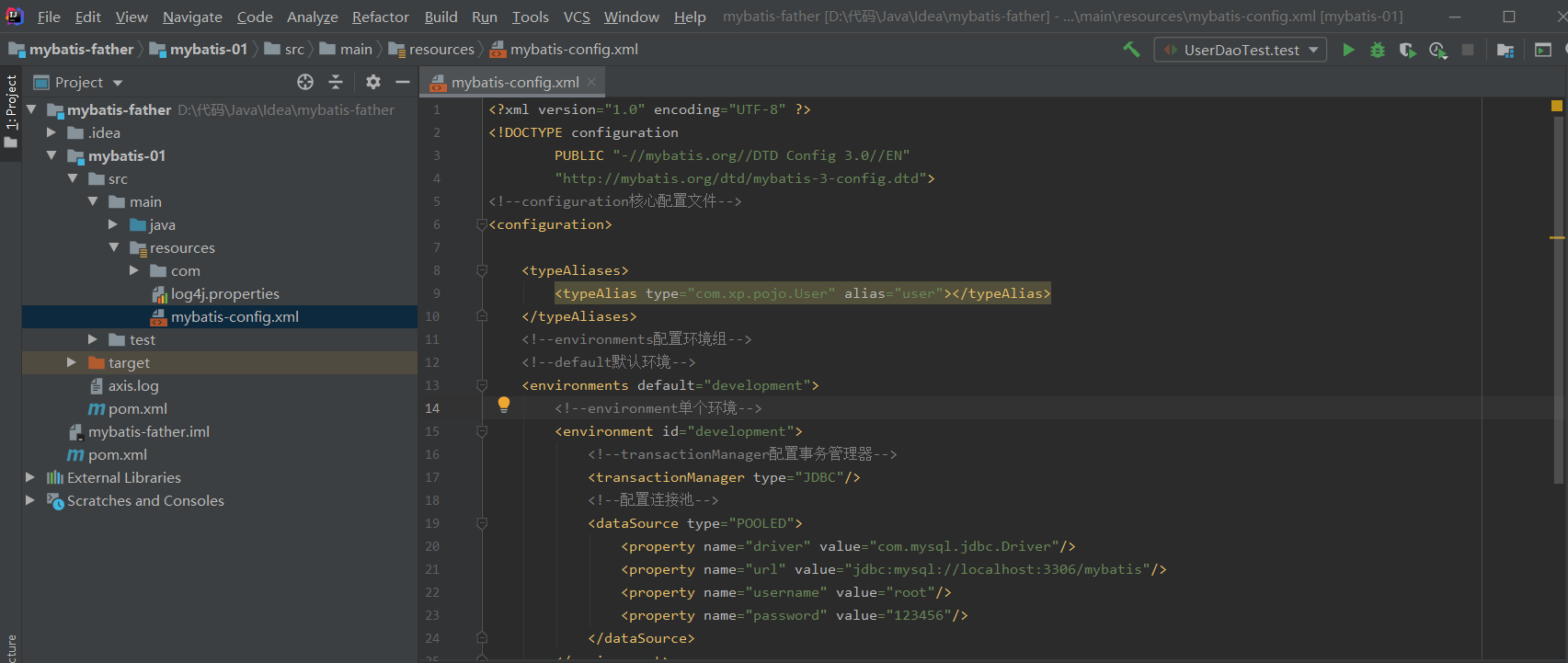Image resolution: width=1568 pixels, height=663 pixels.
Task: Open the Navigate menu
Action: 192,17
